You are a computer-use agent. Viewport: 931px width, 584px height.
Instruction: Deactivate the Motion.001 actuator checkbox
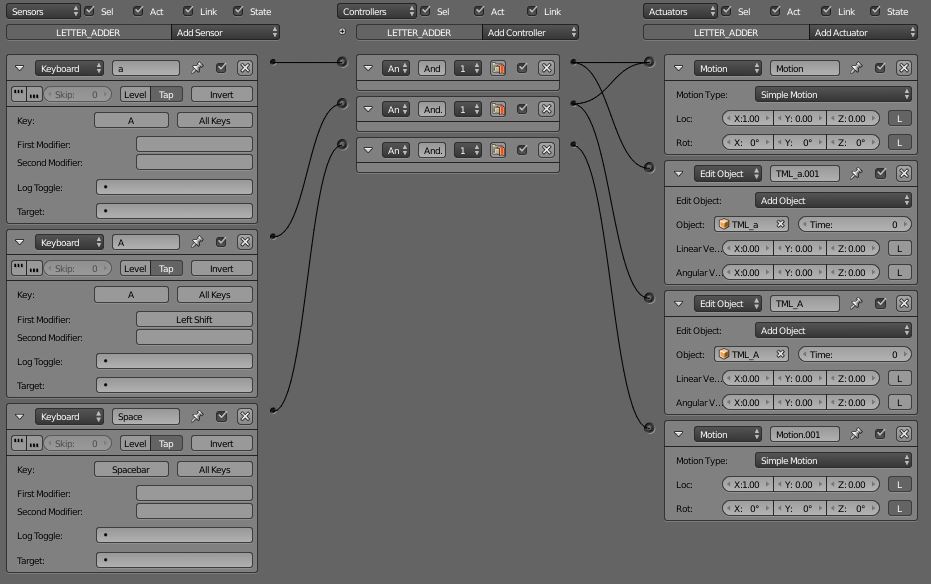(x=880, y=434)
